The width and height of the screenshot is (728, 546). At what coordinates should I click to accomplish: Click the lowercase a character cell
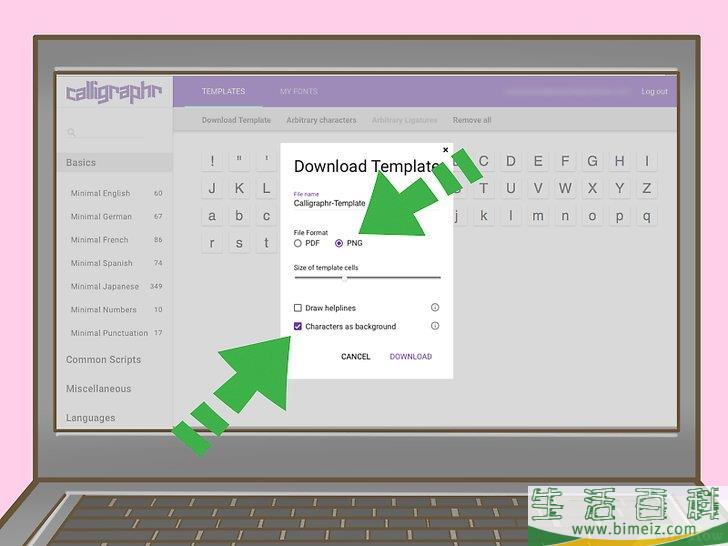(x=212, y=216)
